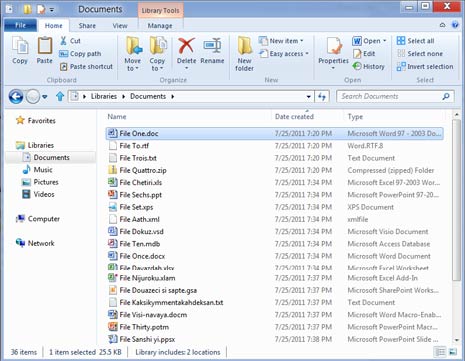The image size is (465, 361).
Task: Click the File Chetiri.xls Excel icon
Action: [112, 182]
